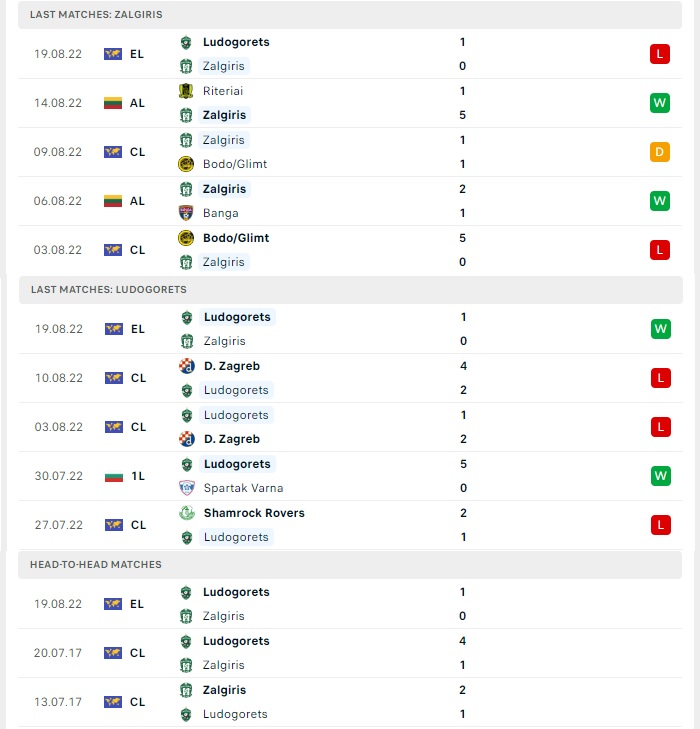700x729 pixels.
Task: Click the Banga club crest icon
Action: [x=186, y=213]
